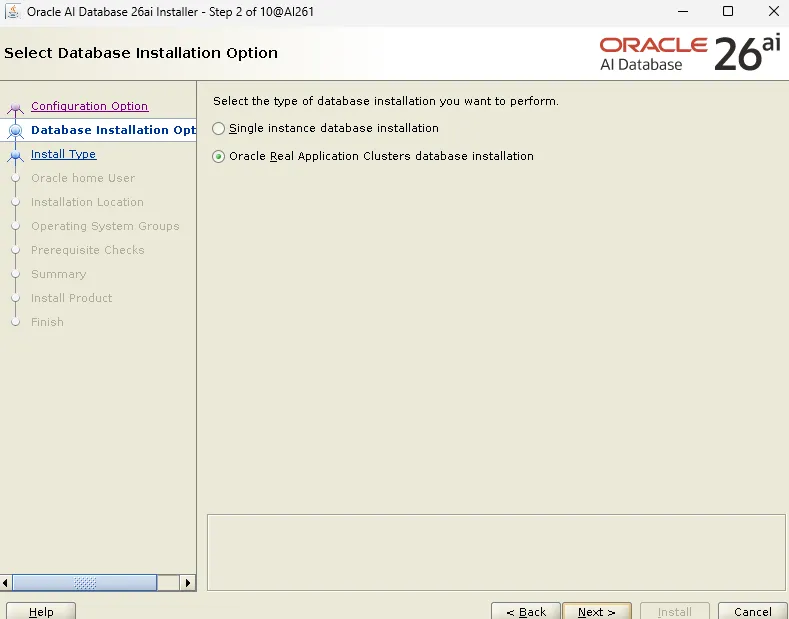Click the Database Installation Option step marker icon
The image size is (789, 619).
pos(16,130)
